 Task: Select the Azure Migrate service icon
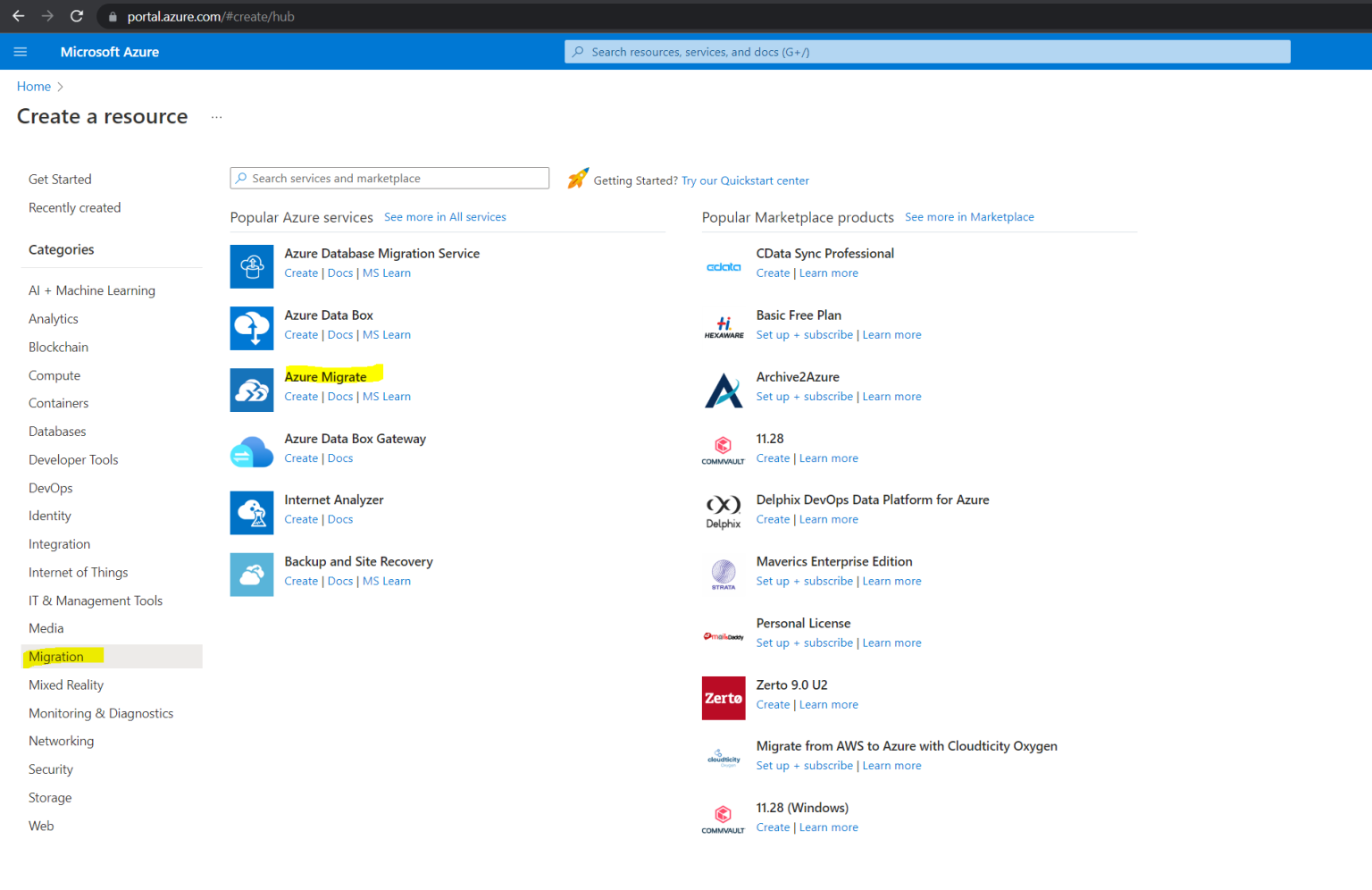click(251, 390)
